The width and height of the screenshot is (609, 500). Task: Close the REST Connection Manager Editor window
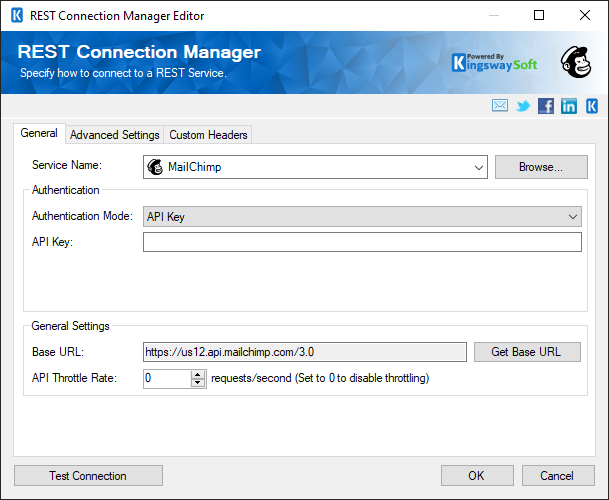point(585,16)
